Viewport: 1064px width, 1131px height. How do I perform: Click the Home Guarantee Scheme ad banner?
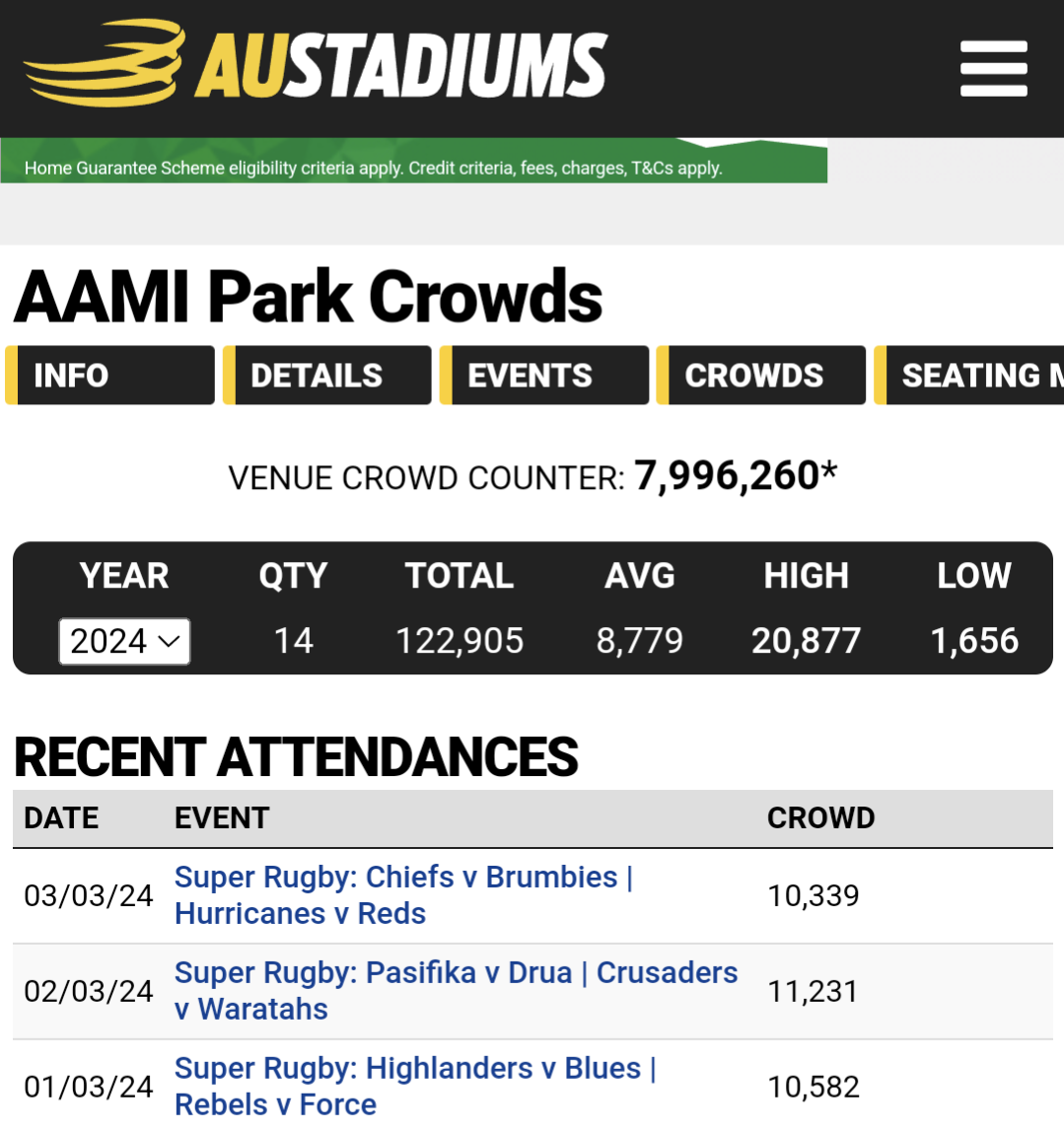[x=414, y=165]
